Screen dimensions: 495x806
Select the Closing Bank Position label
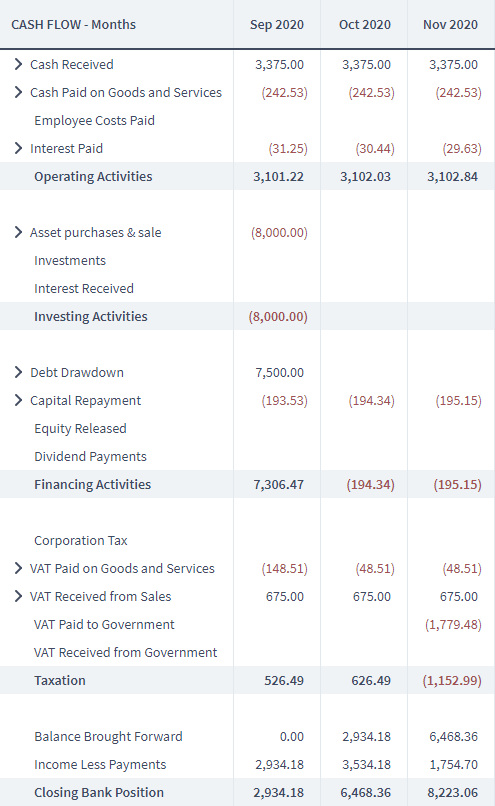point(99,793)
